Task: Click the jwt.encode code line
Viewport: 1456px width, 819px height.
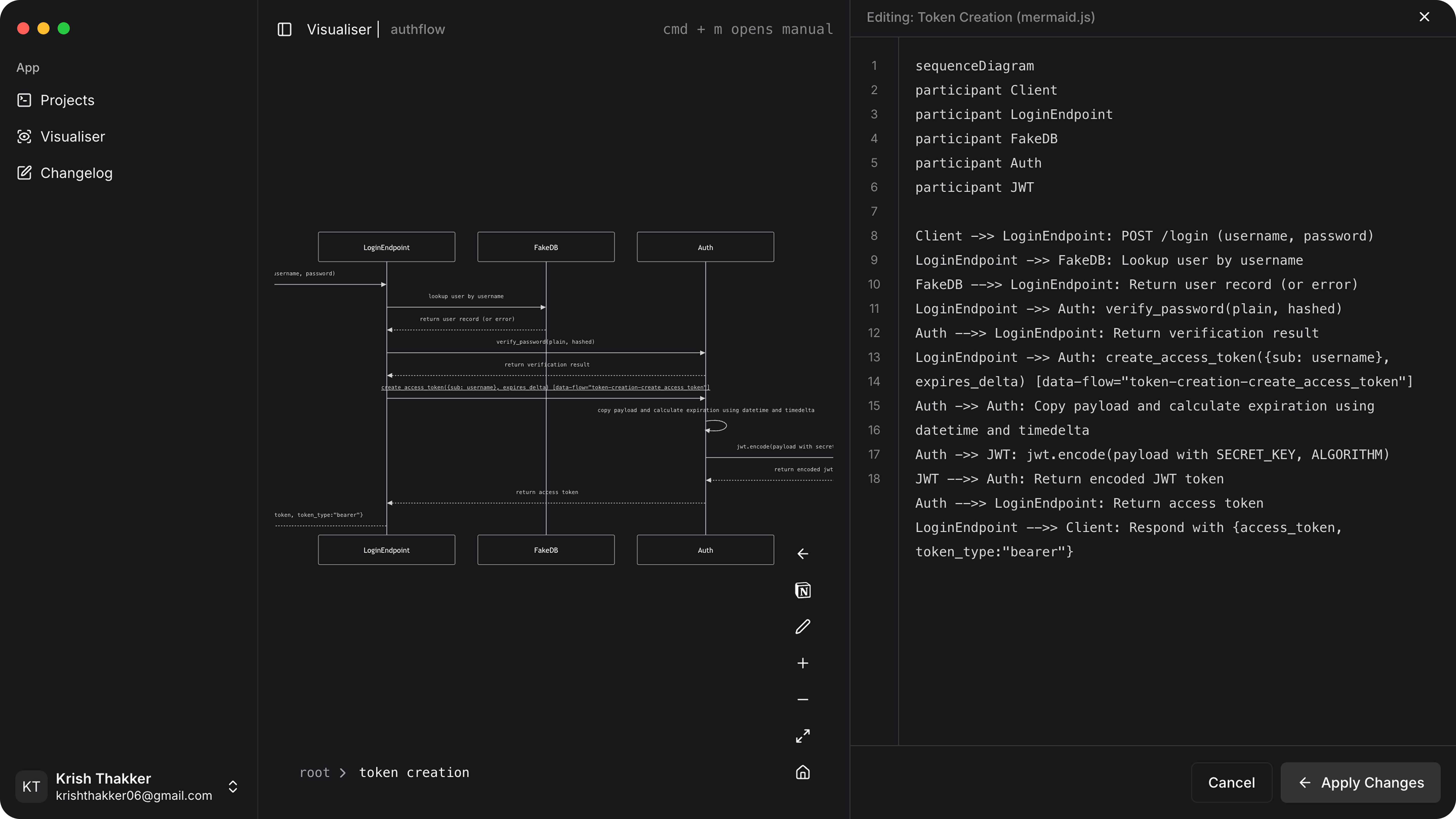Action: pyautogui.click(x=1152, y=454)
